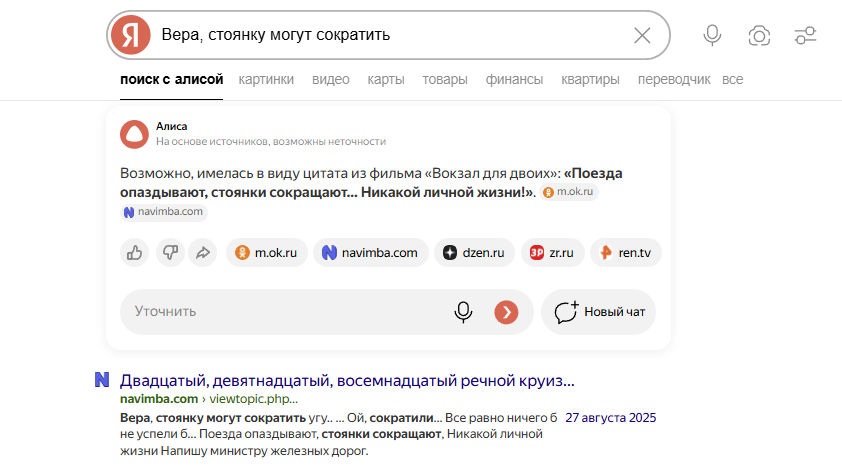842x476 pixels.
Task: Open 'Двадцатый, девятнадцатый, восемнадцатый речной круиз' result
Action: coord(347,380)
